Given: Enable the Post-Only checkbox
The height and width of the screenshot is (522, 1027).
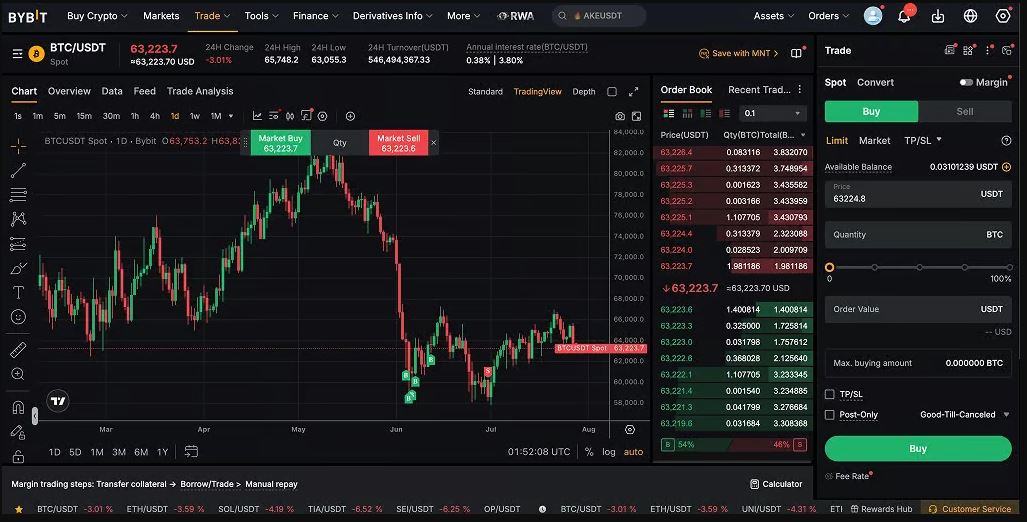Looking at the screenshot, I should pos(830,415).
